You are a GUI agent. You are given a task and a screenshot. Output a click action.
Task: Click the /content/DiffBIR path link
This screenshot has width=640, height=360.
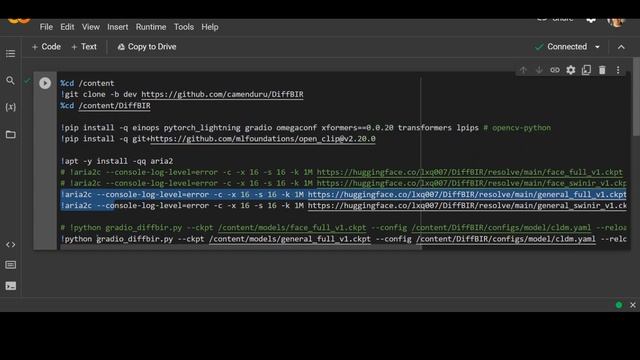click(115, 106)
